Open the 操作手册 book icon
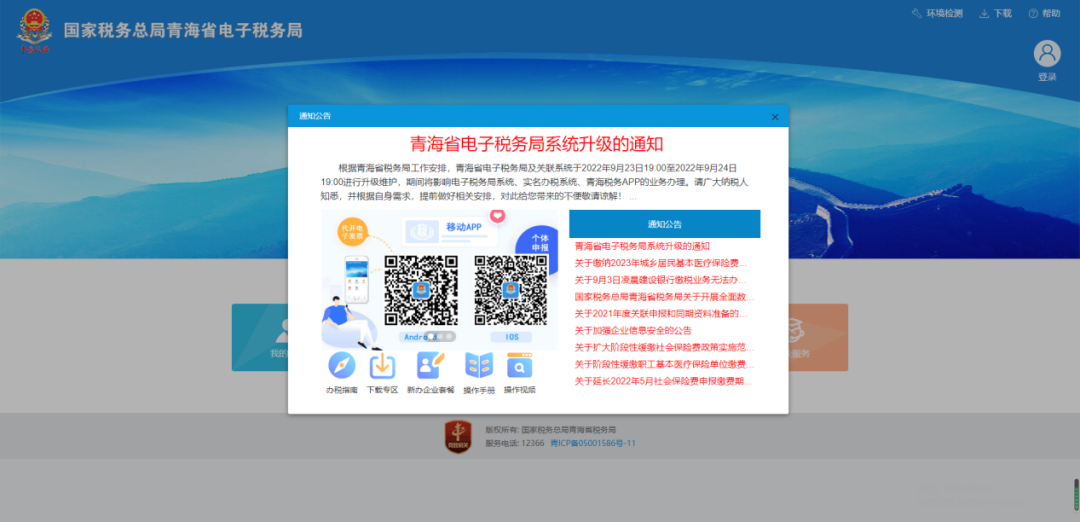Viewport: 1080px width, 522px height. (479, 365)
